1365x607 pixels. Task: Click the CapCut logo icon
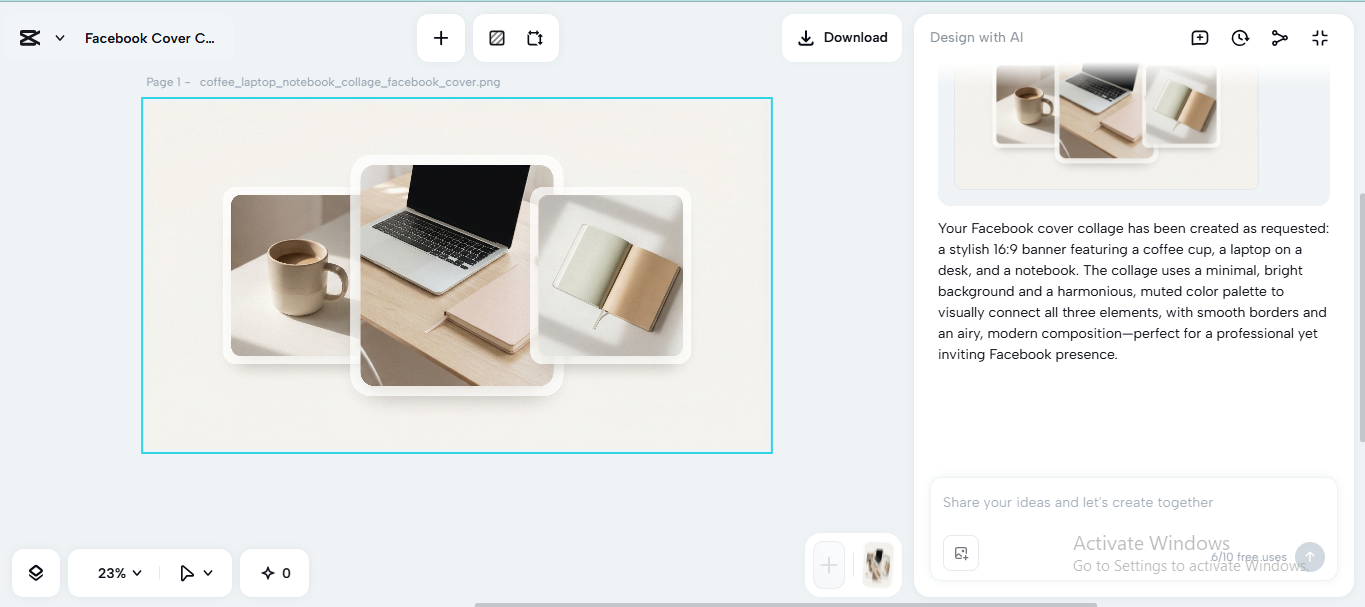click(x=30, y=38)
